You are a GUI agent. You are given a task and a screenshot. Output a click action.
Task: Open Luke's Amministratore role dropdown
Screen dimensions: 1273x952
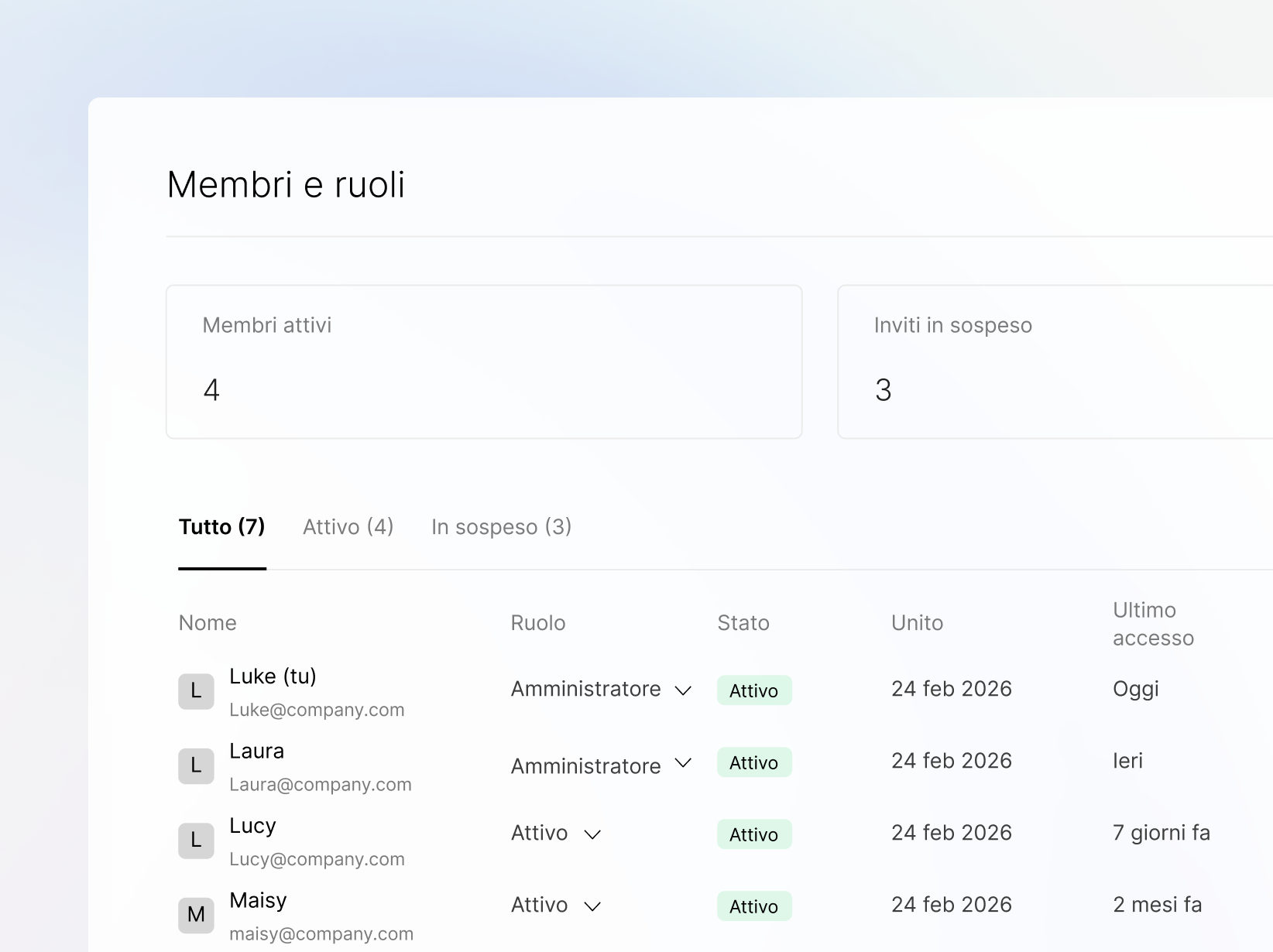[601, 690]
